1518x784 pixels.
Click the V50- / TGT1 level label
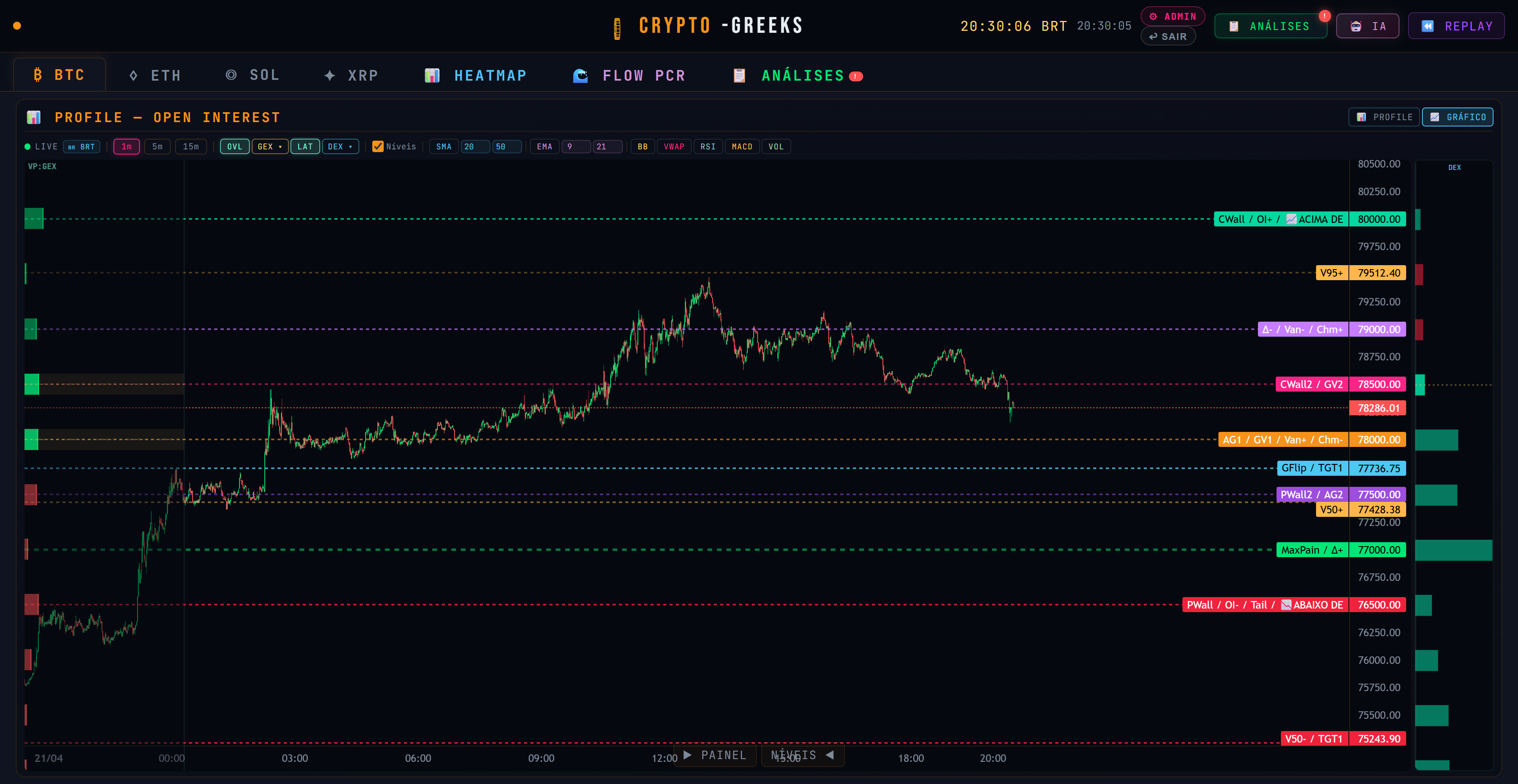point(1314,739)
